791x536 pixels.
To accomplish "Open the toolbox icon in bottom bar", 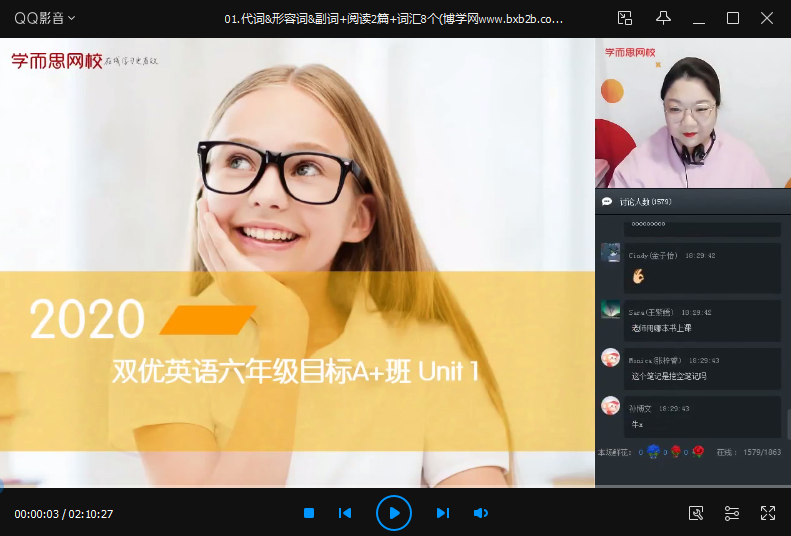I will [696, 513].
